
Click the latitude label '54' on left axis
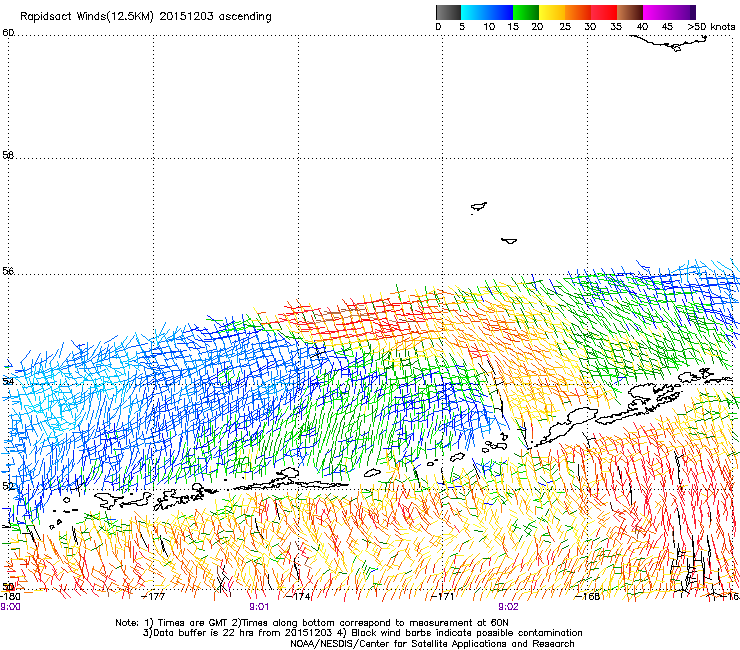[8, 381]
